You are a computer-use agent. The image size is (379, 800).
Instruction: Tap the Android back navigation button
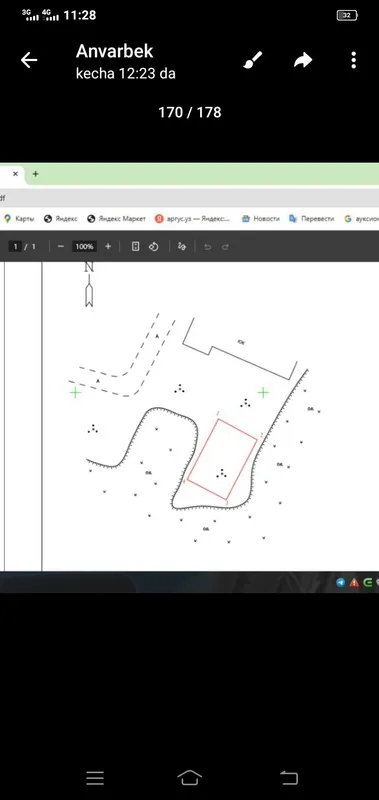[x=289, y=778]
